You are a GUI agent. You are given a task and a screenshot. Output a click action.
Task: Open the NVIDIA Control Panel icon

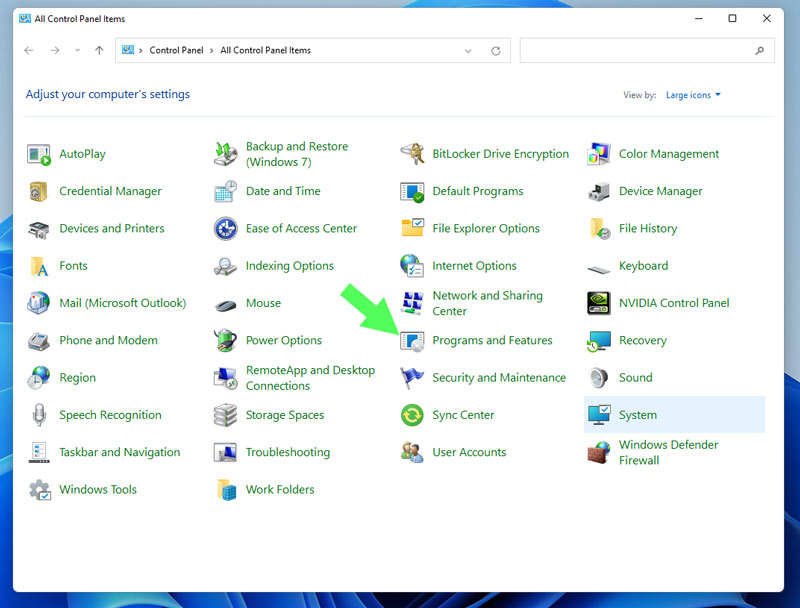pyautogui.click(x=599, y=303)
